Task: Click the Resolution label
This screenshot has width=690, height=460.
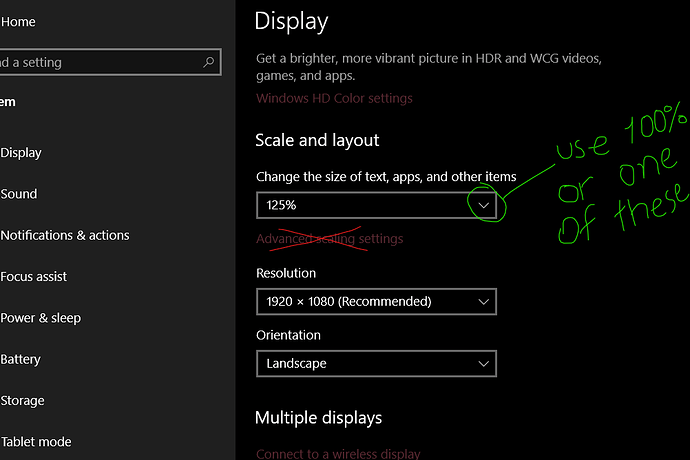Action: (286, 273)
